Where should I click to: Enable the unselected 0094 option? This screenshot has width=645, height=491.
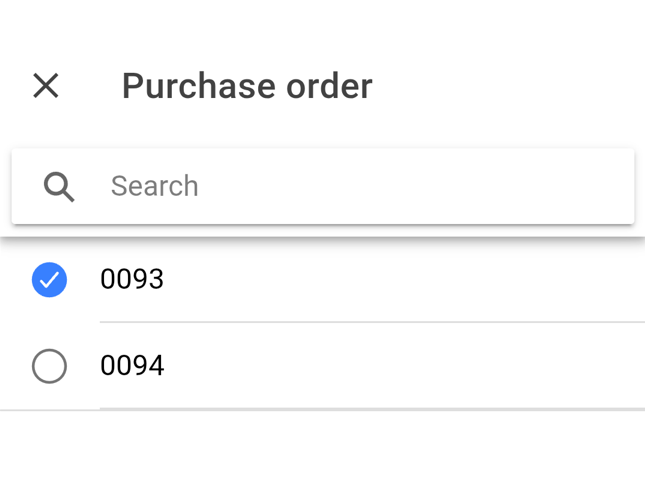49,366
